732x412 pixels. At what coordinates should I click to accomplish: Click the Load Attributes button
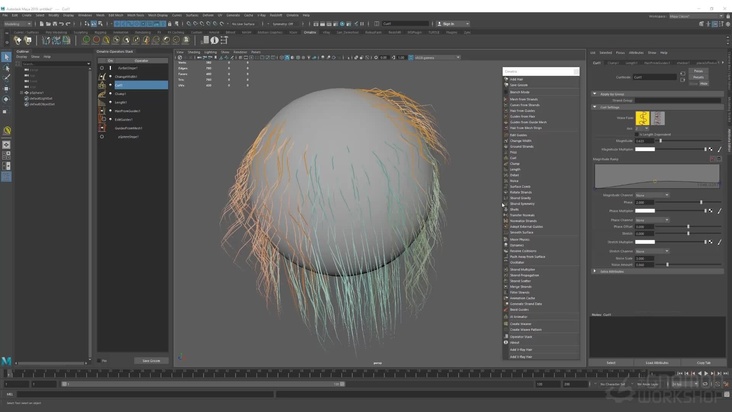pyautogui.click(x=657, y=363)
